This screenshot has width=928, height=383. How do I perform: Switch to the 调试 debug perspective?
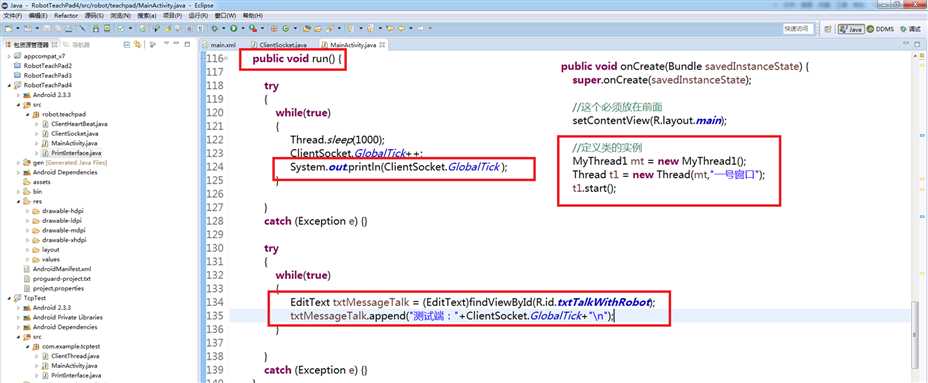910,28
